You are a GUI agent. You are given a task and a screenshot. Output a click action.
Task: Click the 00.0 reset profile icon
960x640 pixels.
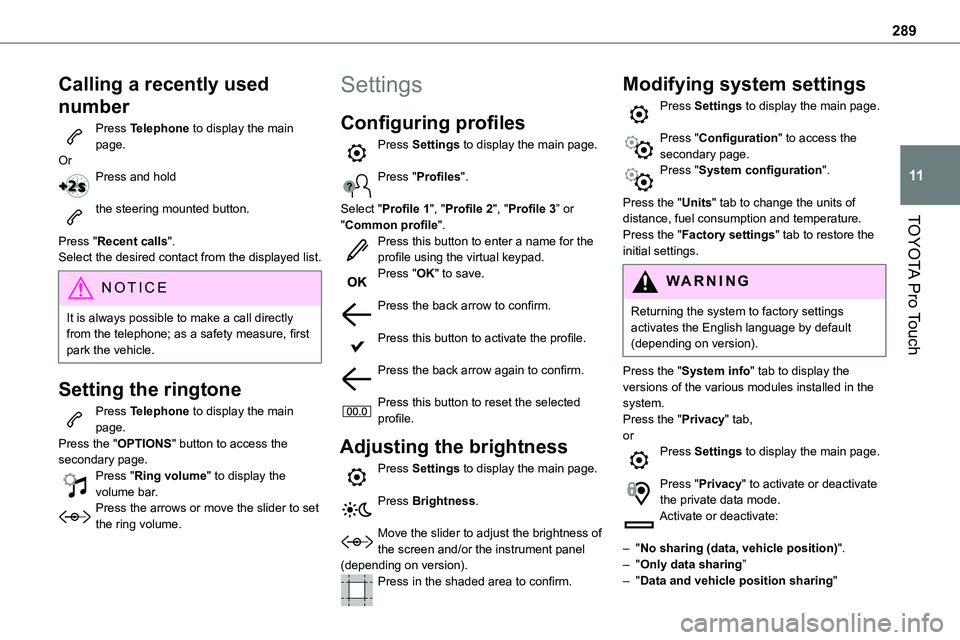coord(357,410)
